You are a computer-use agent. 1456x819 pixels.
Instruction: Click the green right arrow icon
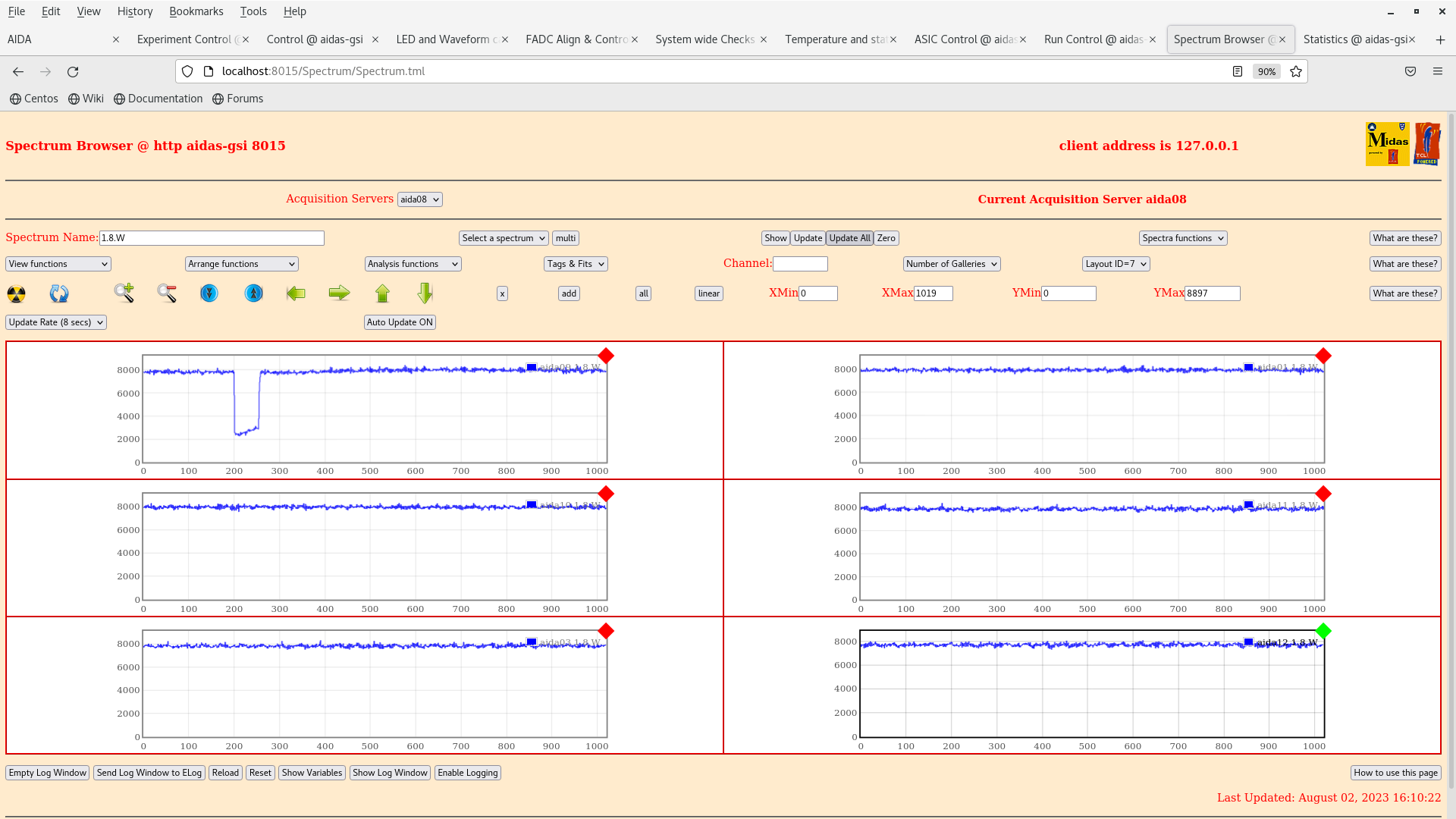[x=339, y=293]
